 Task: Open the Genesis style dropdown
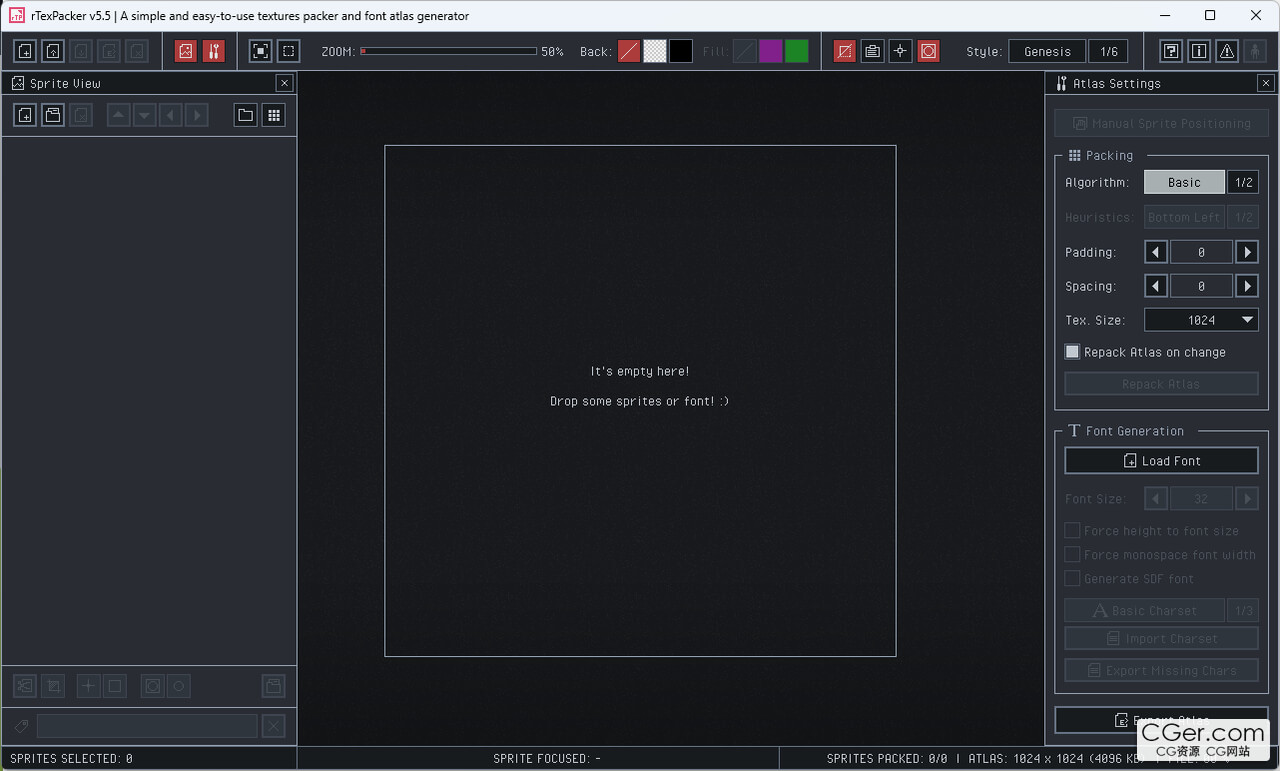[1047, 51]
